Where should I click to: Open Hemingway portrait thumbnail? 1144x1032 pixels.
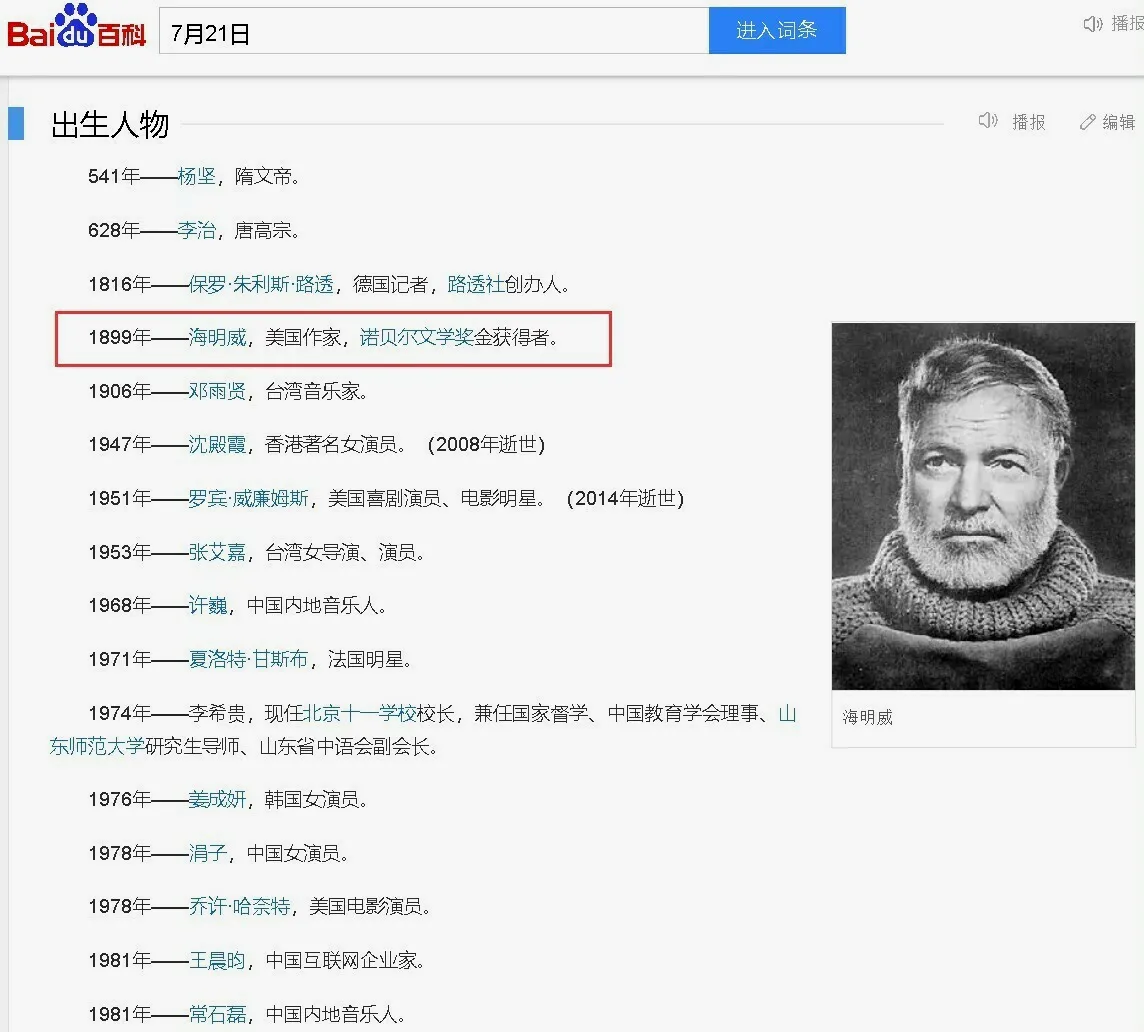pyautogui.click(x=983, y=506)
